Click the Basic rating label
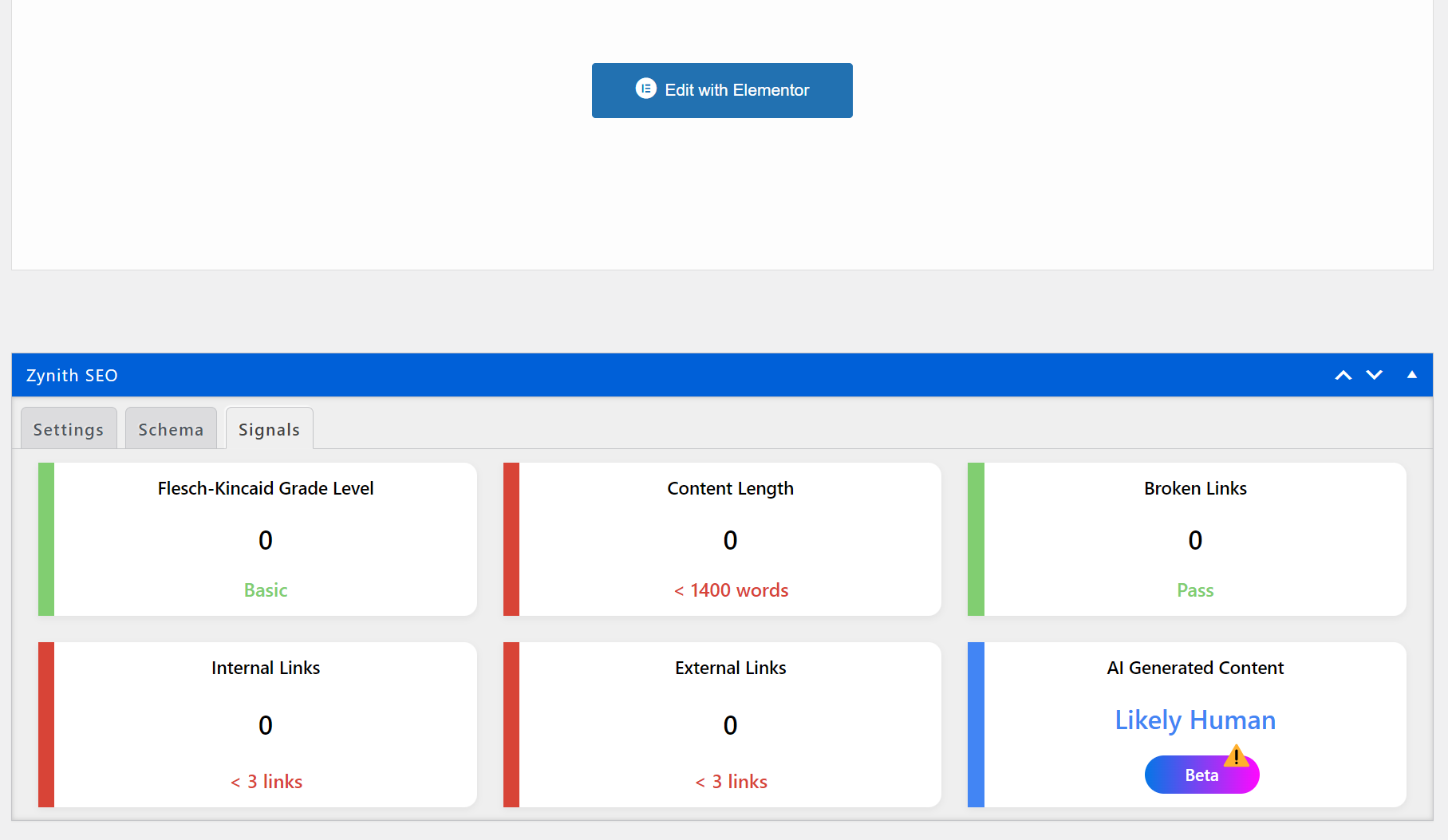Image resolution: width=1448 pixels, height=840 pixels. pyautogui.click(x=266, y=590)
